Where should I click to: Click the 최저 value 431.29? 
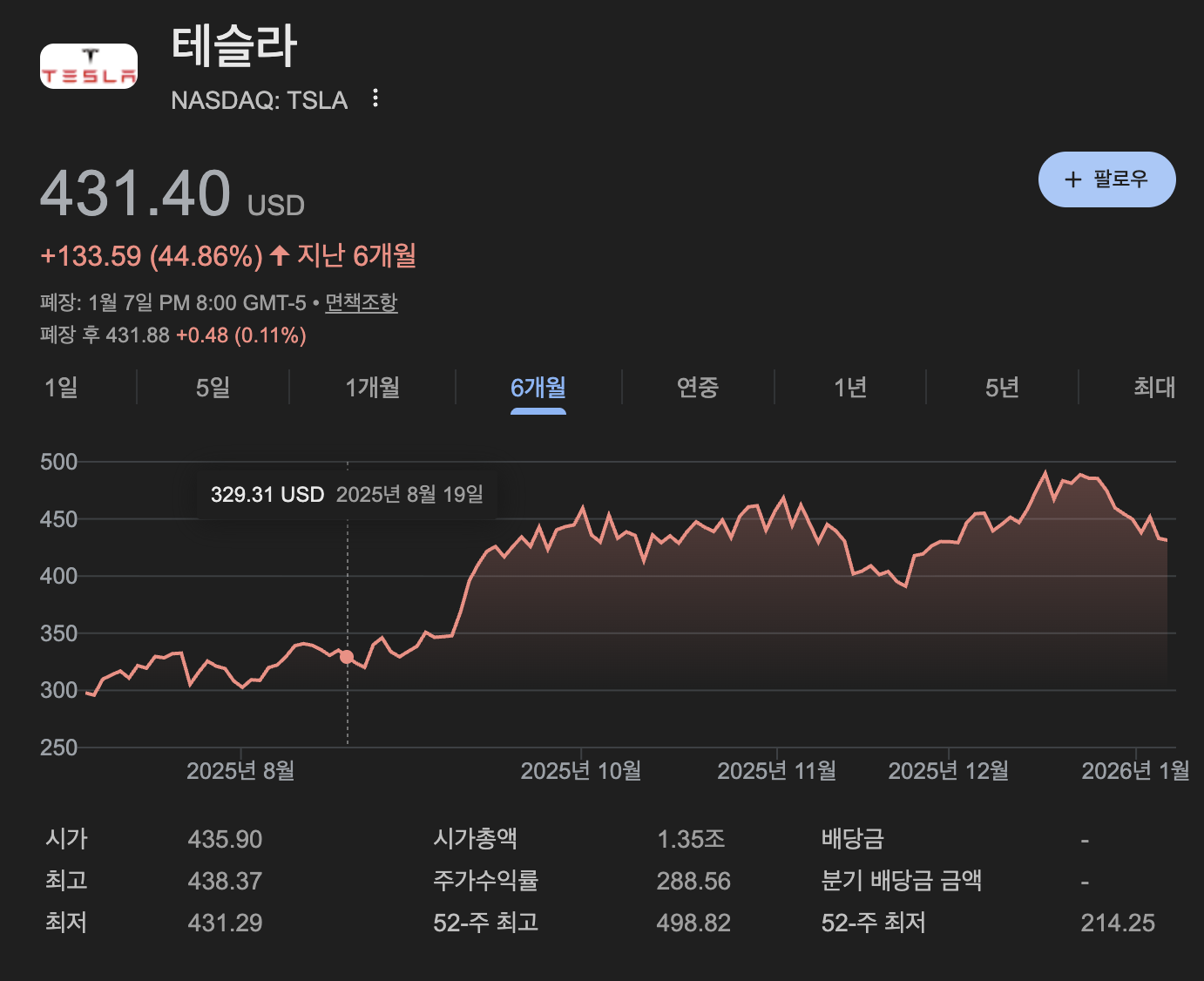click(x=225, y=923)
